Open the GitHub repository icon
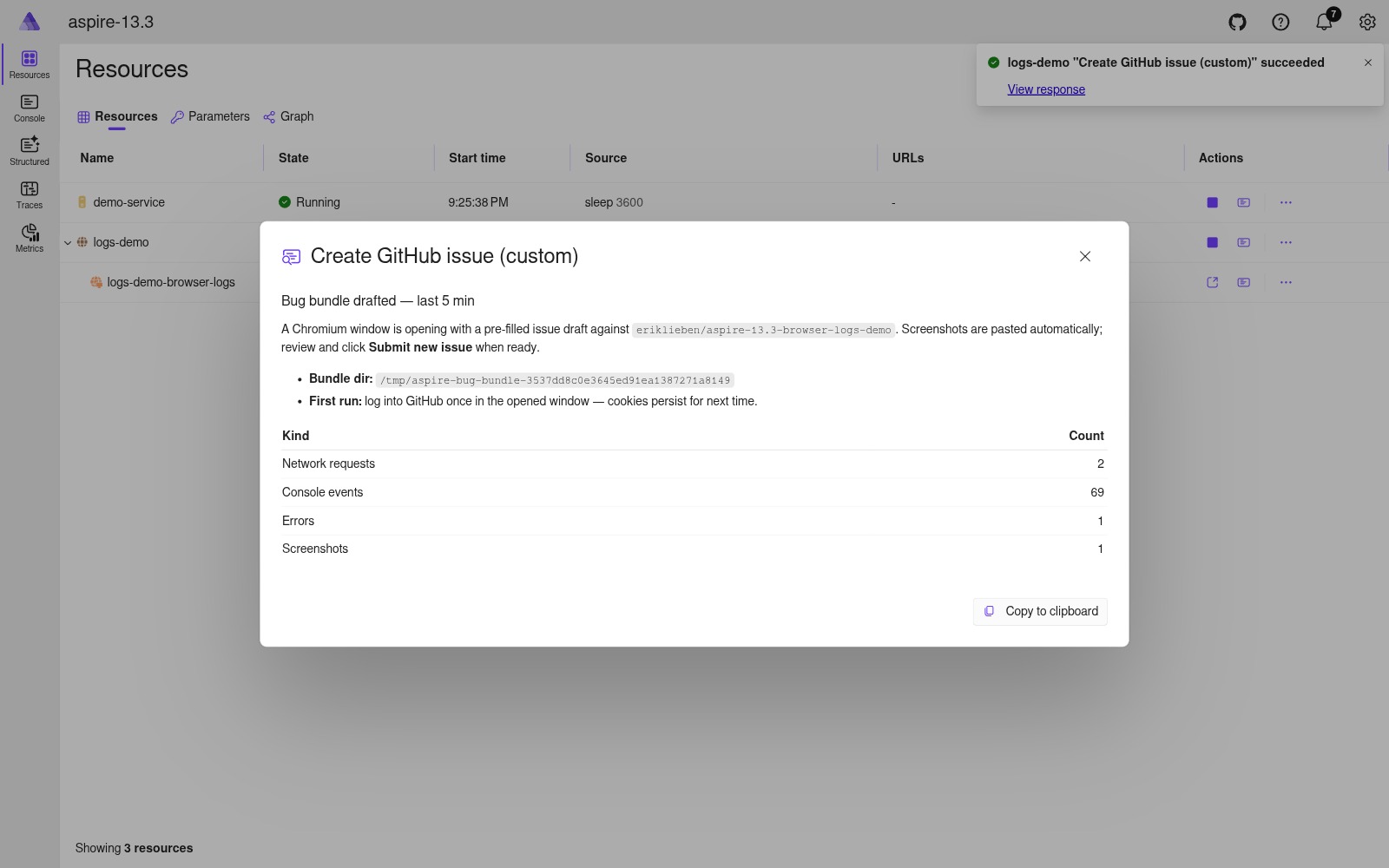This screenshot has height=868, width=1389. pyautogui.click(x=1237, y=22)
